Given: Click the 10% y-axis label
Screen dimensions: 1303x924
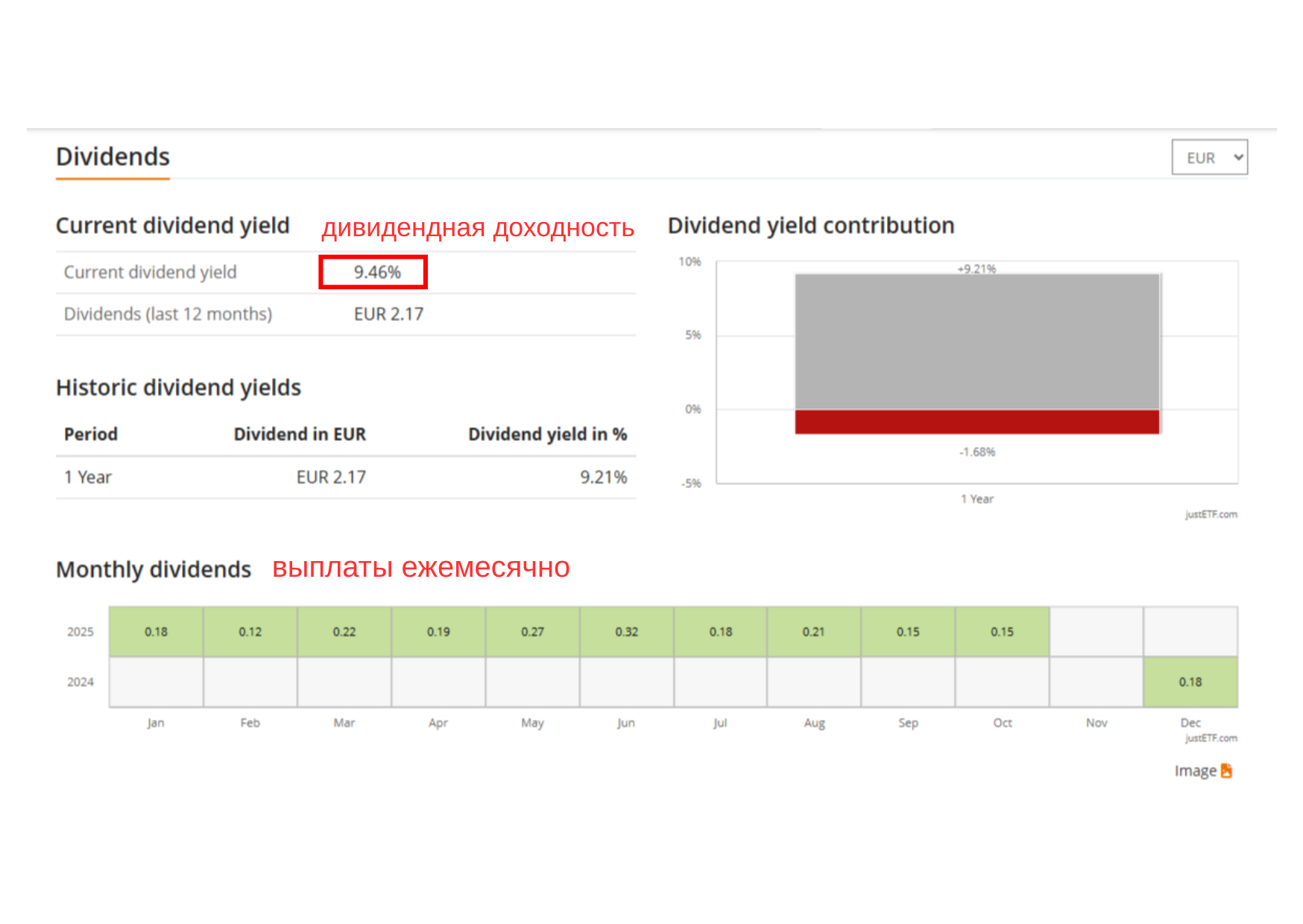Looking at the screenshot, I should tap(690, 262).
